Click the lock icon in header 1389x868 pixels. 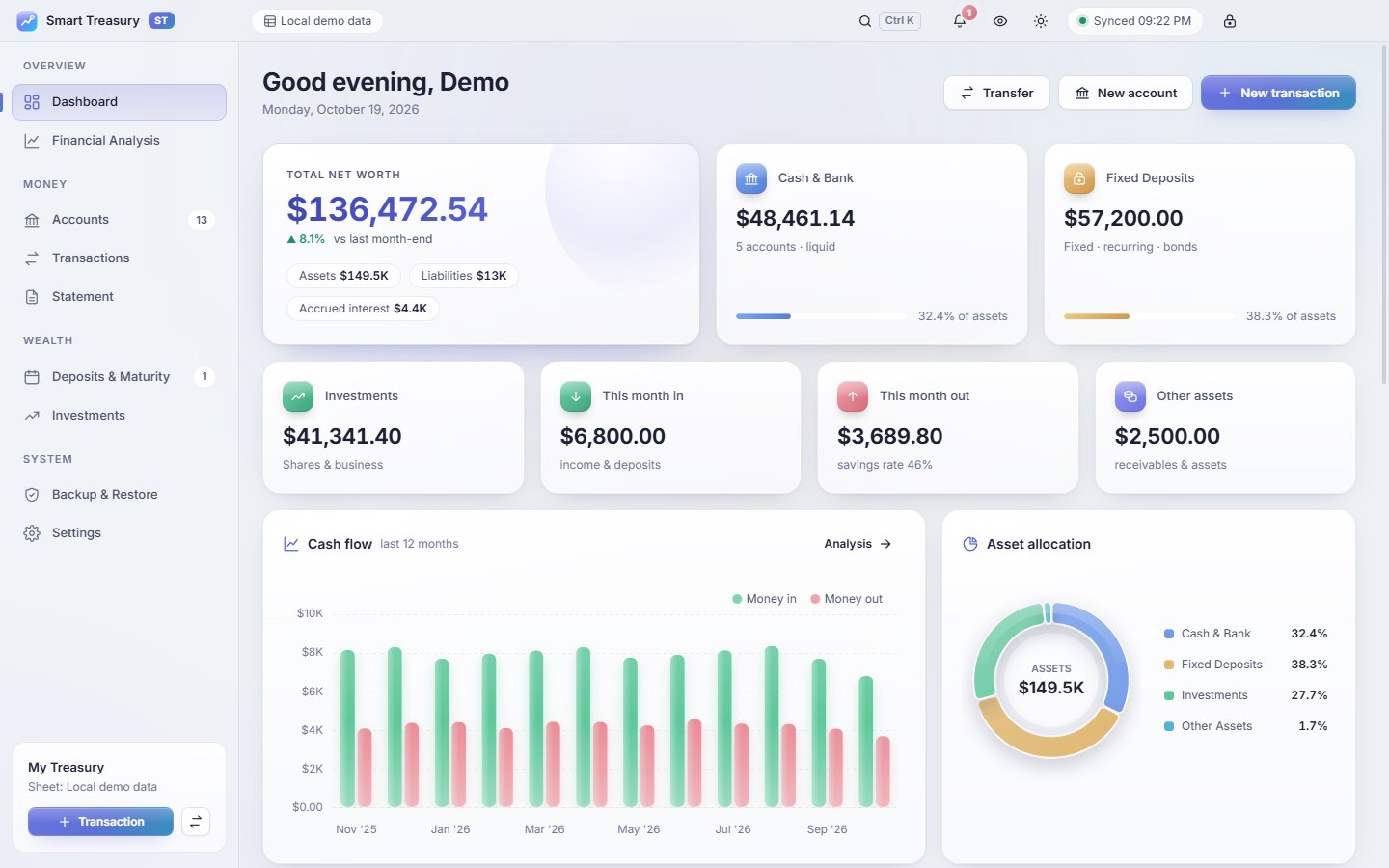point(1230,21)
